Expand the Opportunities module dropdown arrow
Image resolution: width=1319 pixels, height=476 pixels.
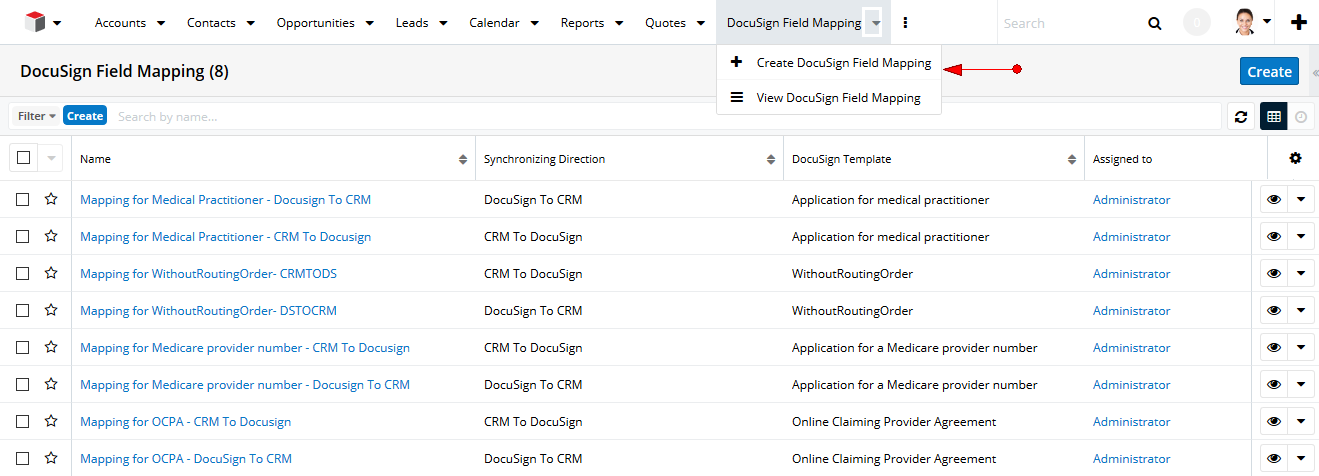[x=370, y=23]
